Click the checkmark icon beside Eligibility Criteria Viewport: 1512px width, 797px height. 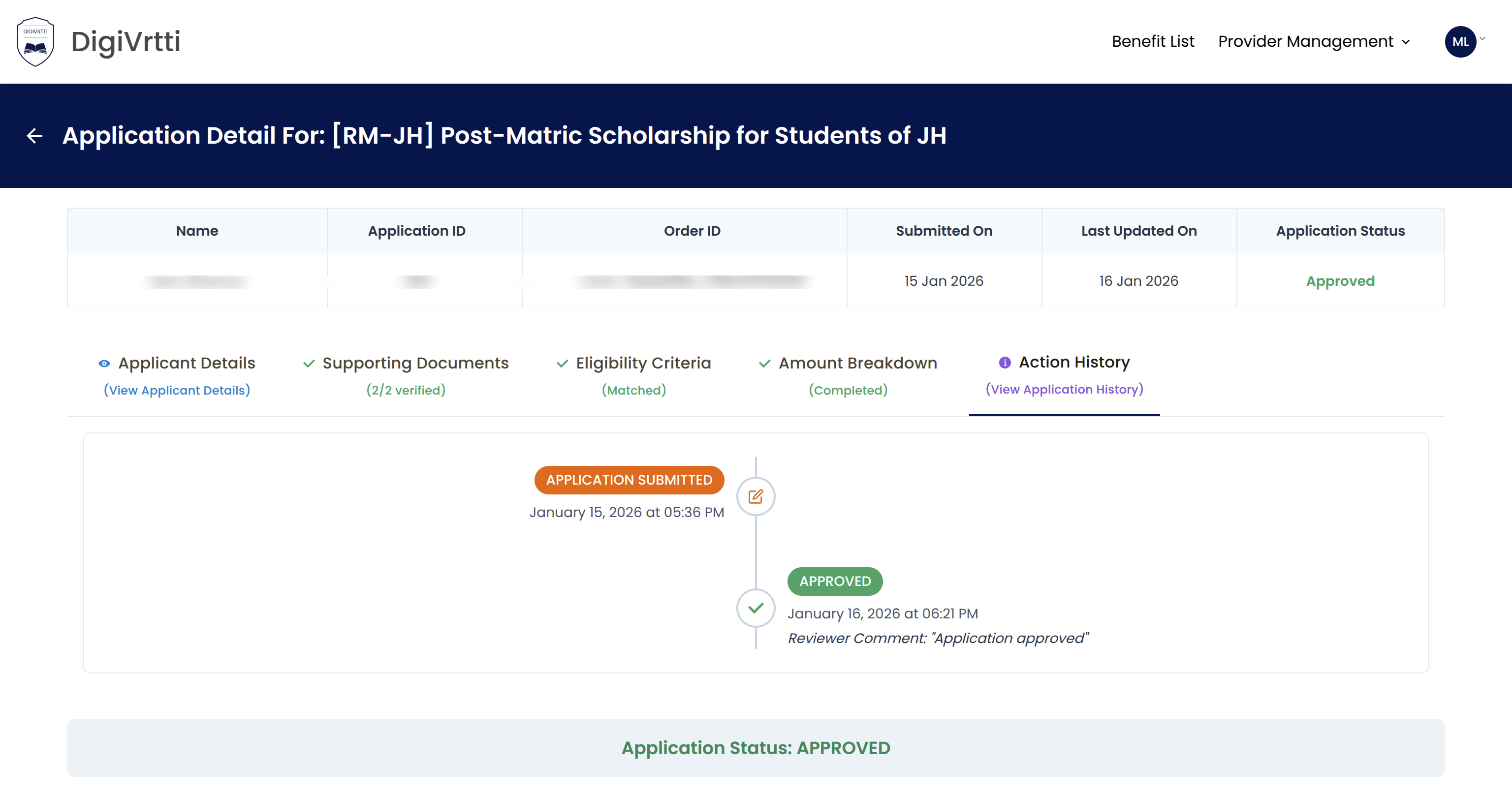pyautogui.click(x=562, y=363)
